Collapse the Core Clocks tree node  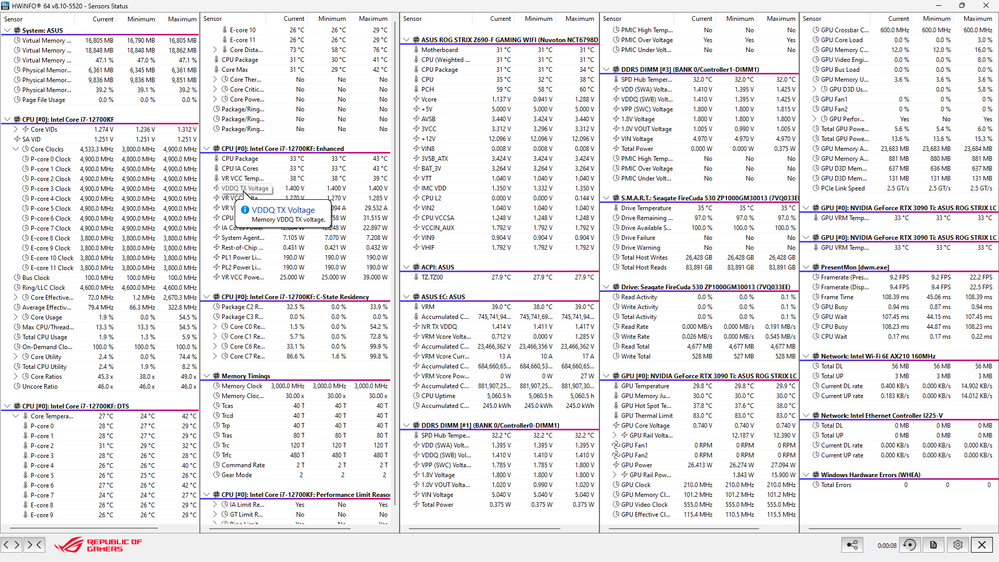[15, 149]
